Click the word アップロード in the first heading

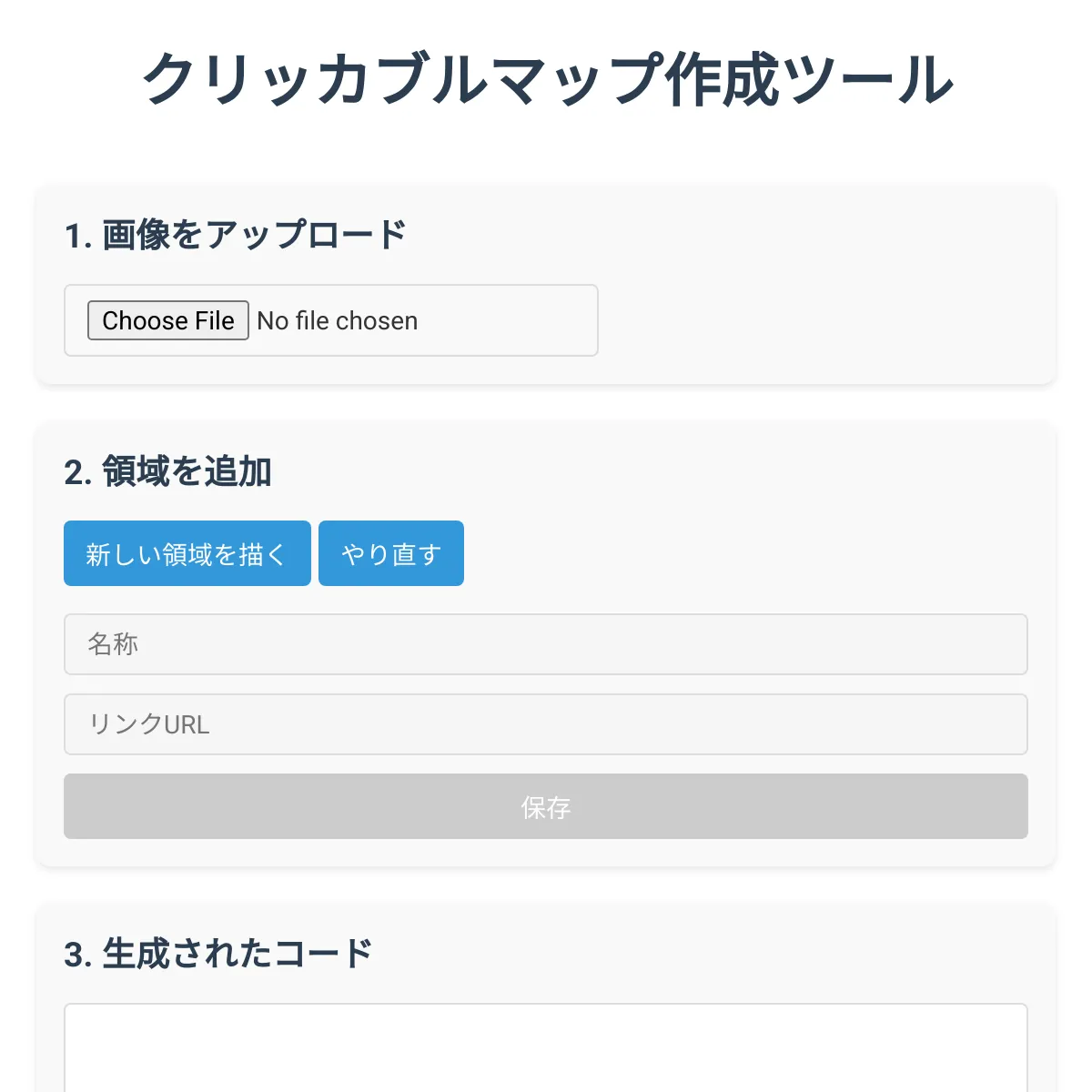click(x=306, y=235)
